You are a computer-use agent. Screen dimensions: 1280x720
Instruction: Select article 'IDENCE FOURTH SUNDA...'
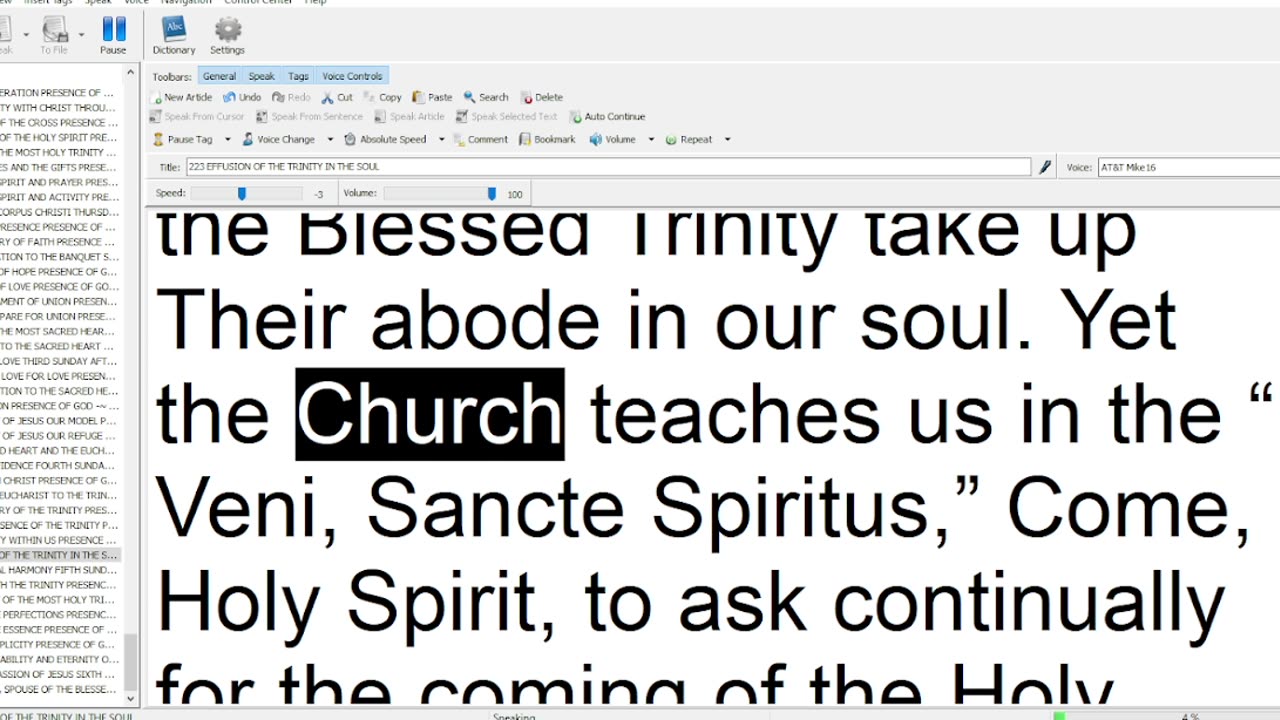[x=60, y=466]
